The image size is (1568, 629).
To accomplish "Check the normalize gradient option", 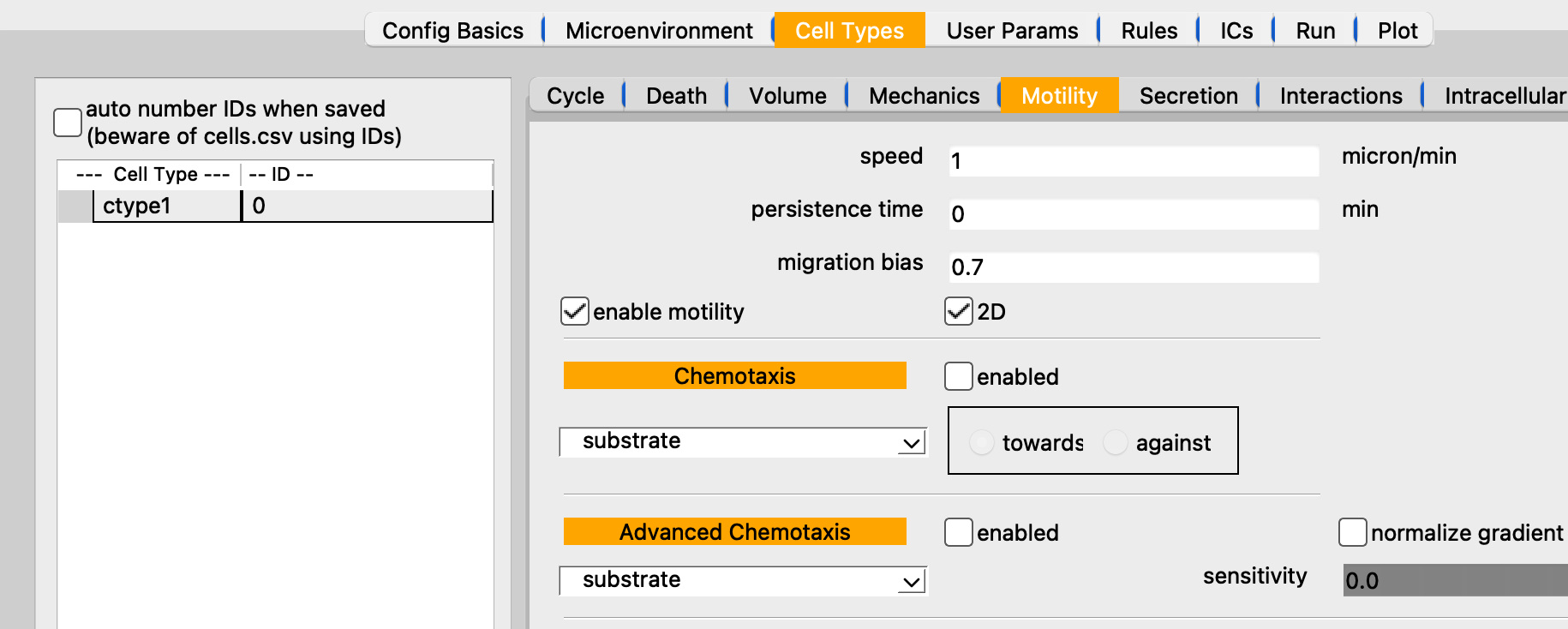I will [x=1353, y=533].
